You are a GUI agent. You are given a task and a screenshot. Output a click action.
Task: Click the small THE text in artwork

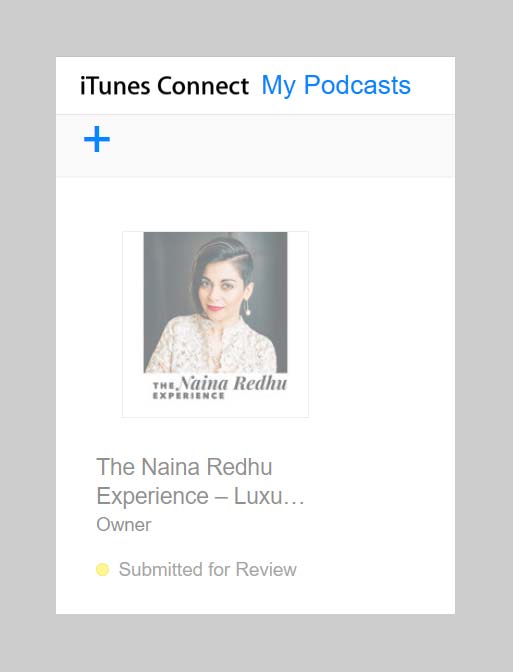point(163,385)
